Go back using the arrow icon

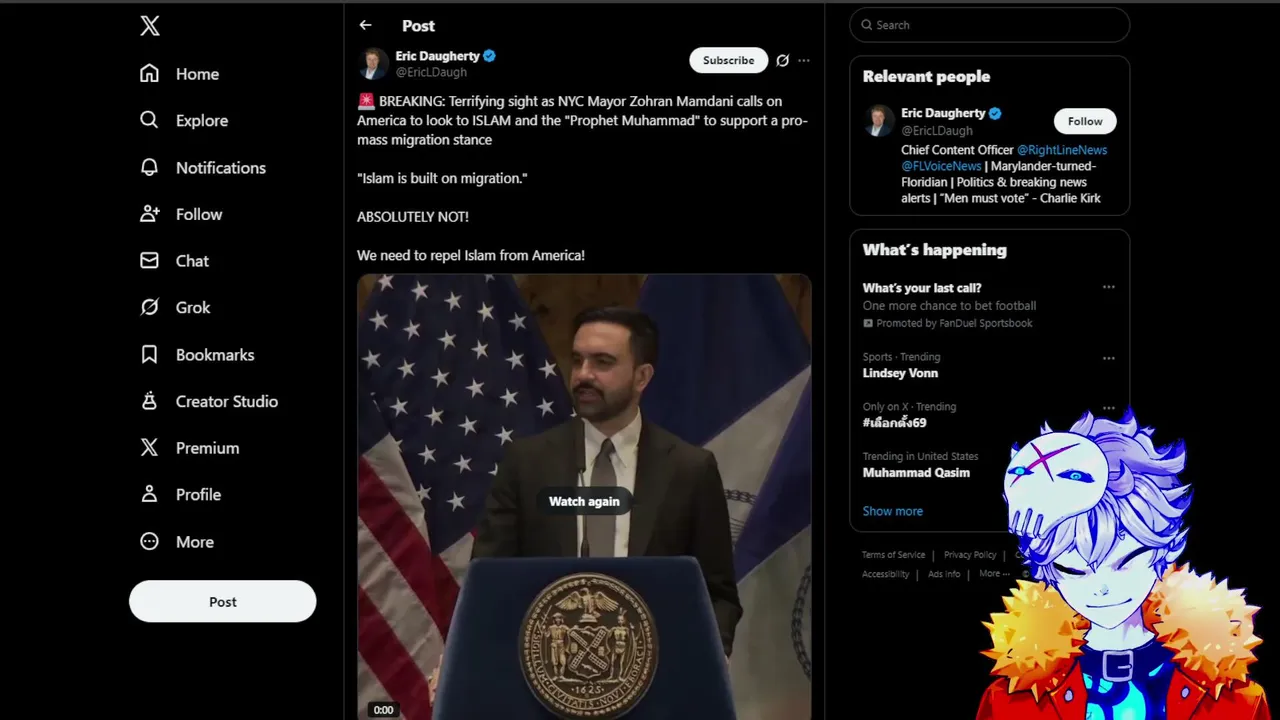pos(365,25)
